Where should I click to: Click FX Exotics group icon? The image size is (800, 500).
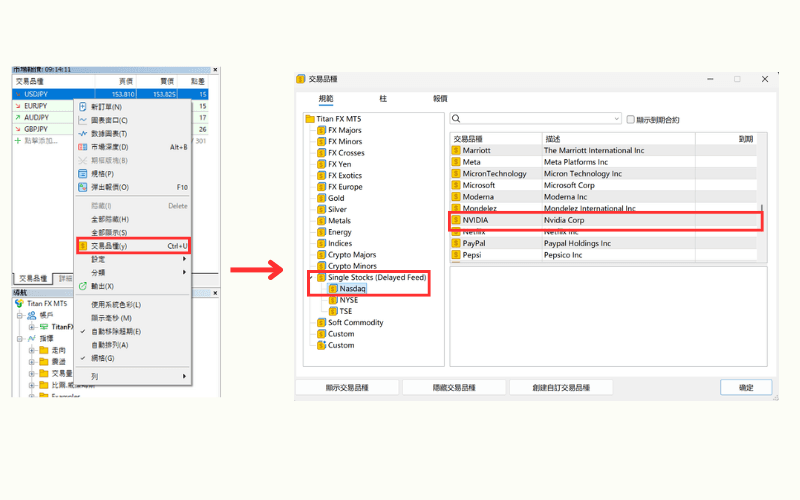pos(321,176)
